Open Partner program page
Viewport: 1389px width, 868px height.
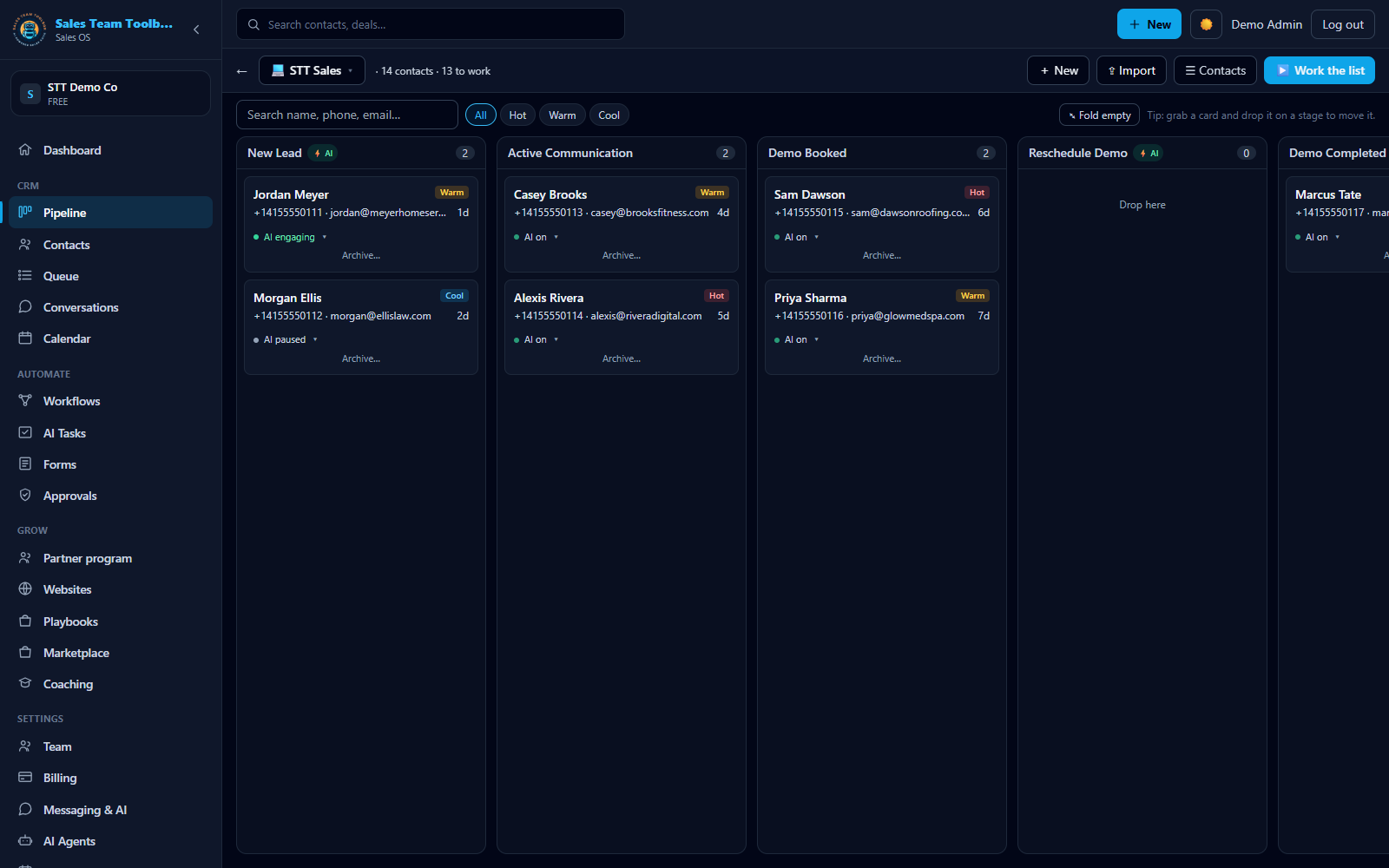pyautogui.click(x=110, y=558)
